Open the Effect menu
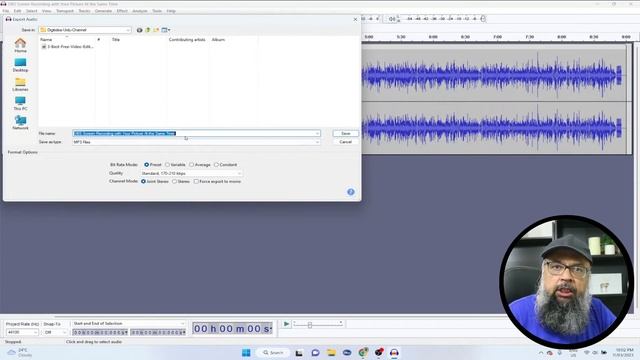The height and width of the screenshot is (360, 640). click(122, 11)
